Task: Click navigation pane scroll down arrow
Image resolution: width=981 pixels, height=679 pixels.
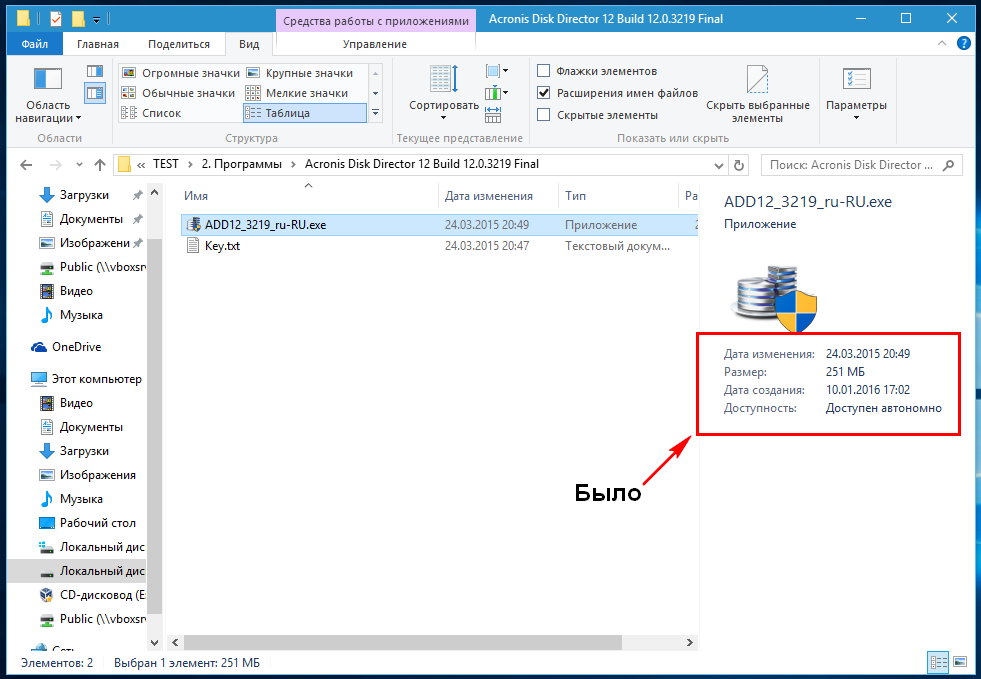Action: click(155, 642)
